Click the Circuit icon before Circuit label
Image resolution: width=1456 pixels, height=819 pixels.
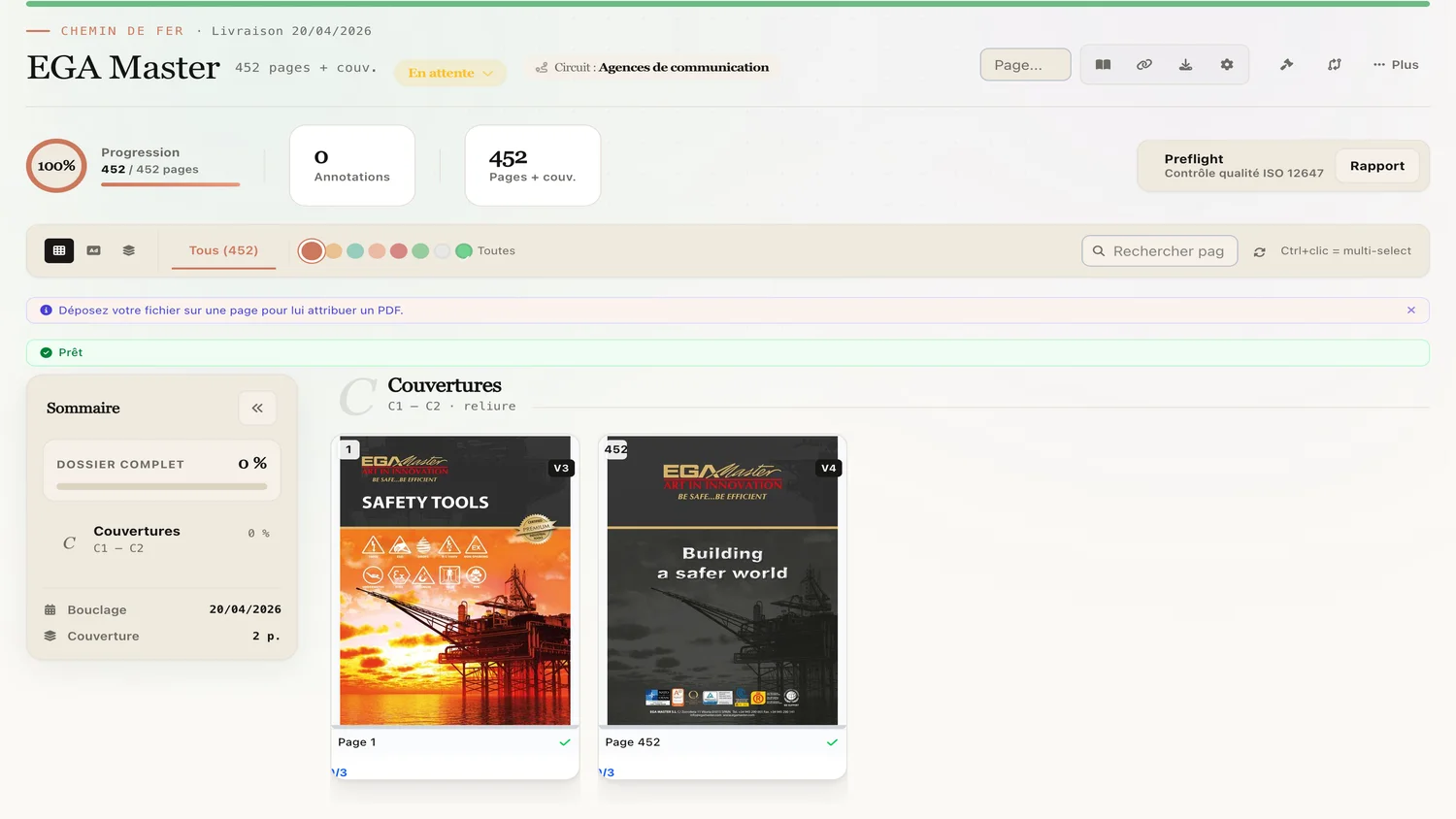[x=542, y=68]
